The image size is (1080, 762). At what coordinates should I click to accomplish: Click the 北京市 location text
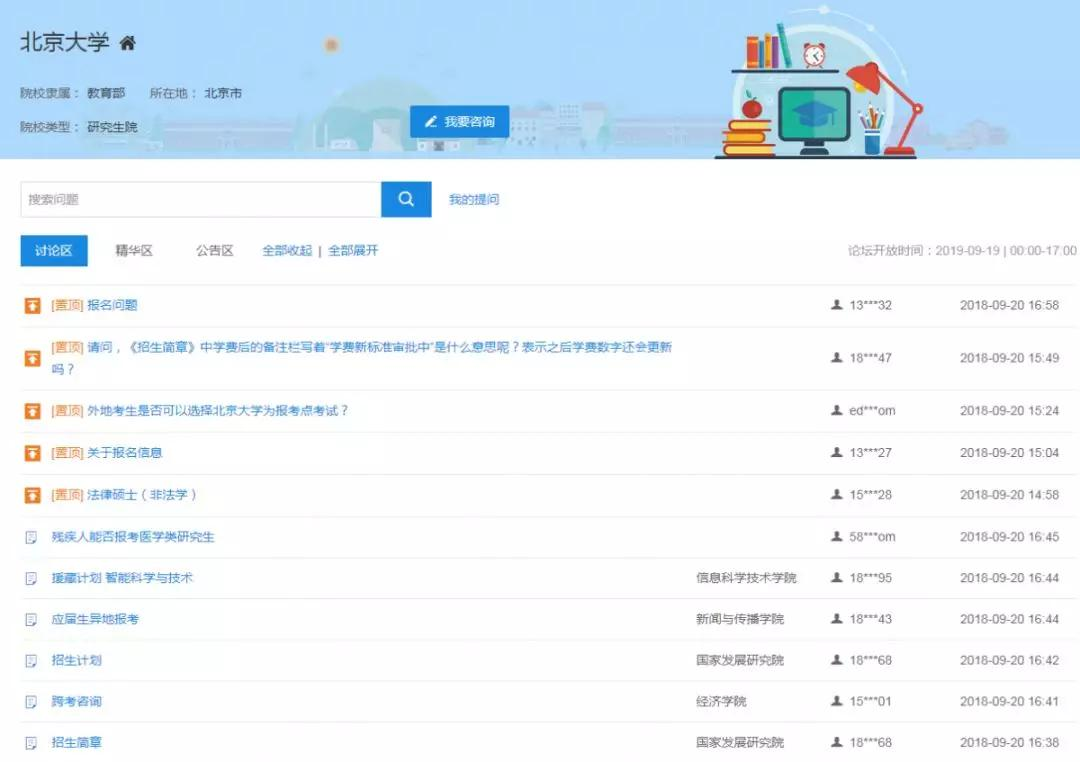(222, 93)
